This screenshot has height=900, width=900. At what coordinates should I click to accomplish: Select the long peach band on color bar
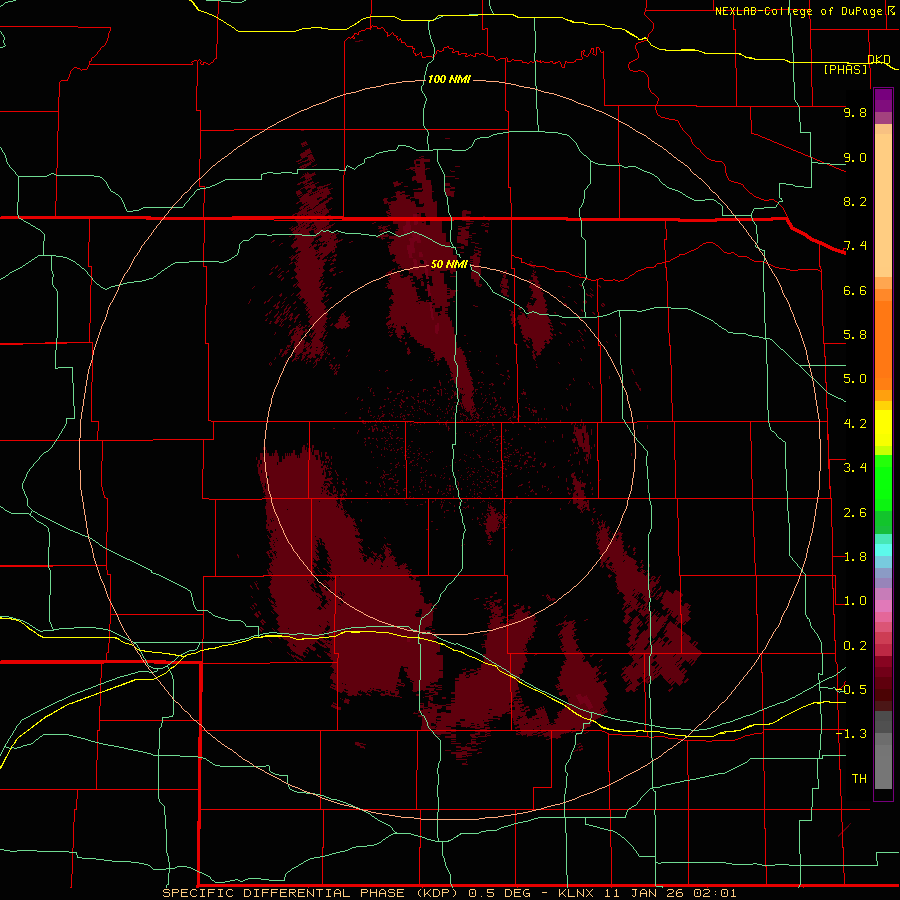(883, 205)
